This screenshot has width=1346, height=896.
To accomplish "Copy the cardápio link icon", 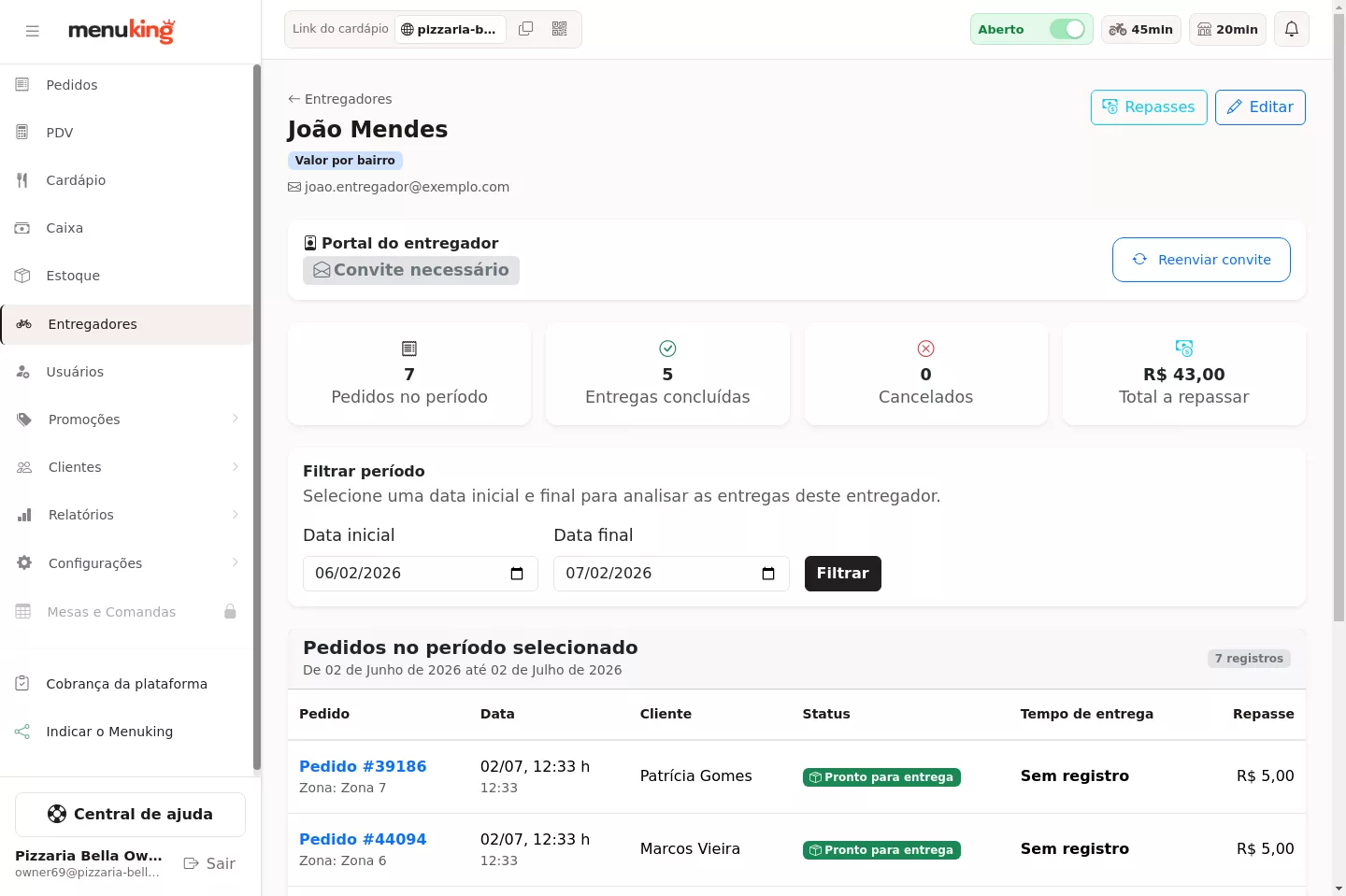I will point(526,29).
